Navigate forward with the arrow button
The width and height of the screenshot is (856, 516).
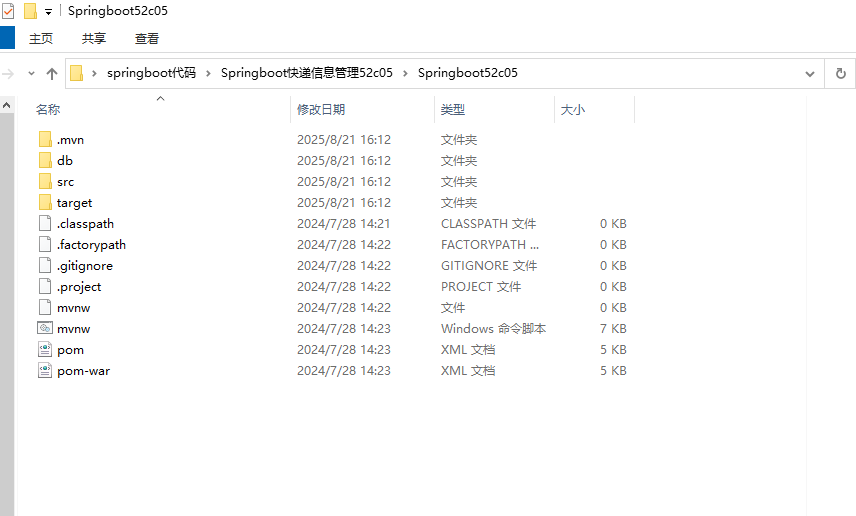pyautogui.click(x=8, y=73)
